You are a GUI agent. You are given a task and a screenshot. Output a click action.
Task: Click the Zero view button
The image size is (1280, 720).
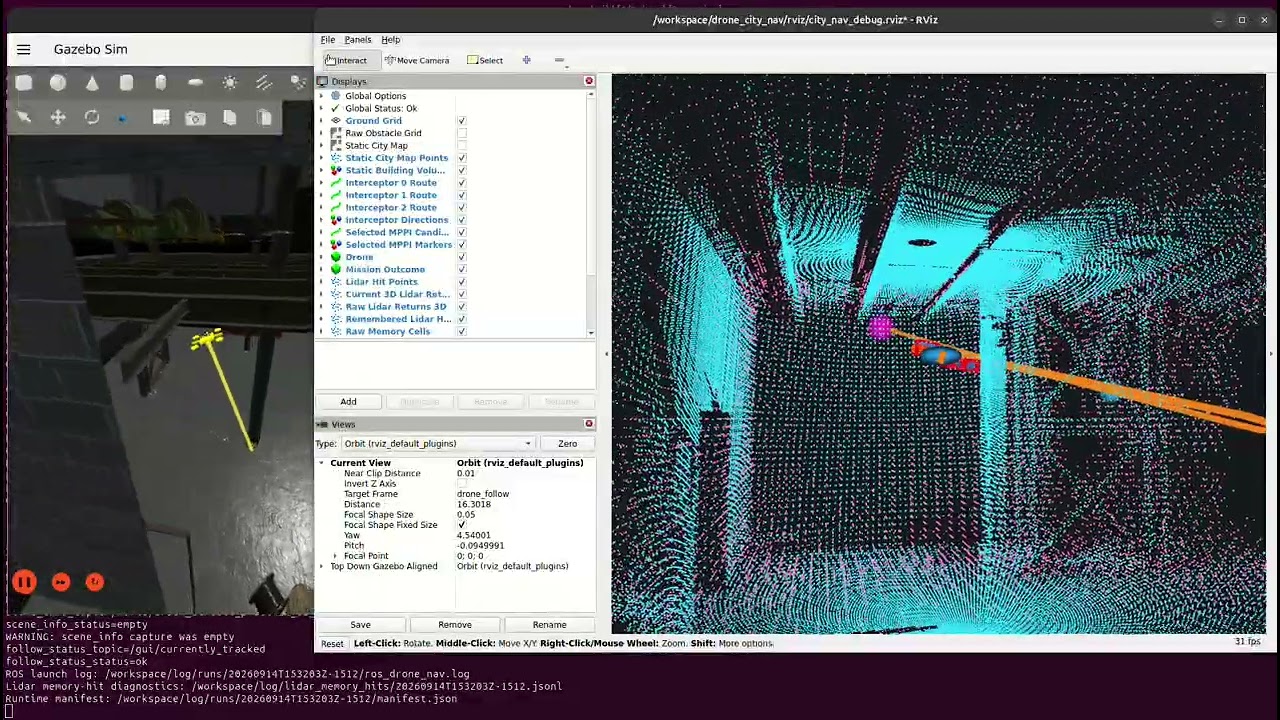(x=567, y=444)
